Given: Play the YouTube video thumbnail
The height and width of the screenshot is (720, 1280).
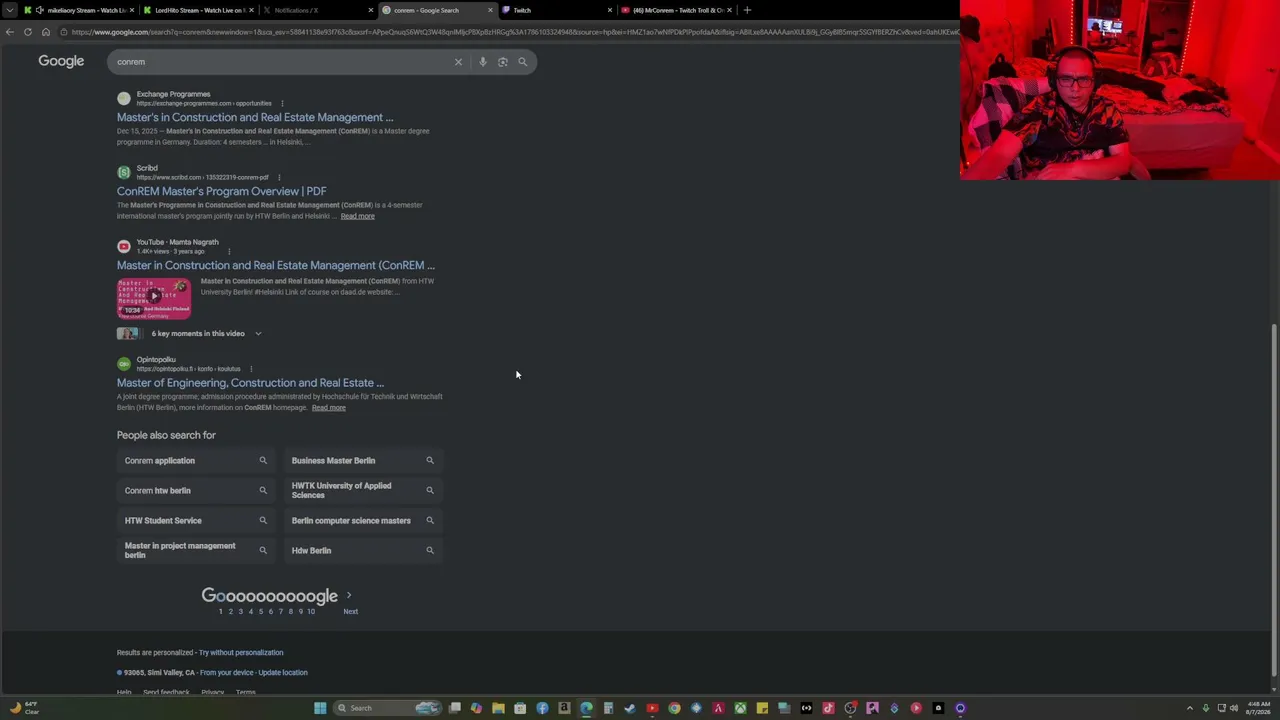Looking at the screenshot, I should pyautogui.click(x=154, y=297).
